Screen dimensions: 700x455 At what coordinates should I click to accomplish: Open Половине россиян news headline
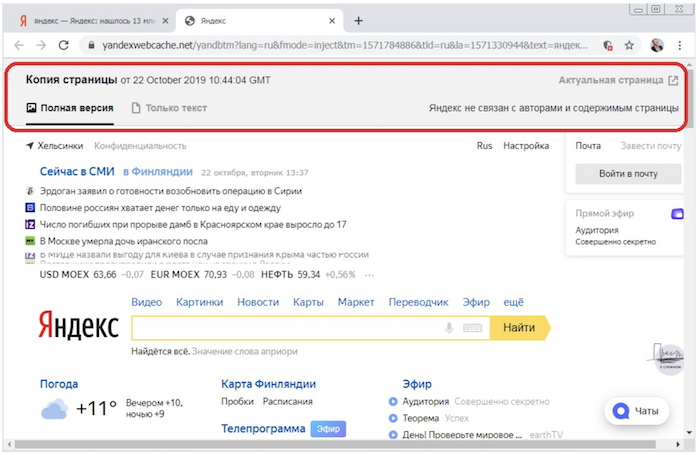click(160, 208)
